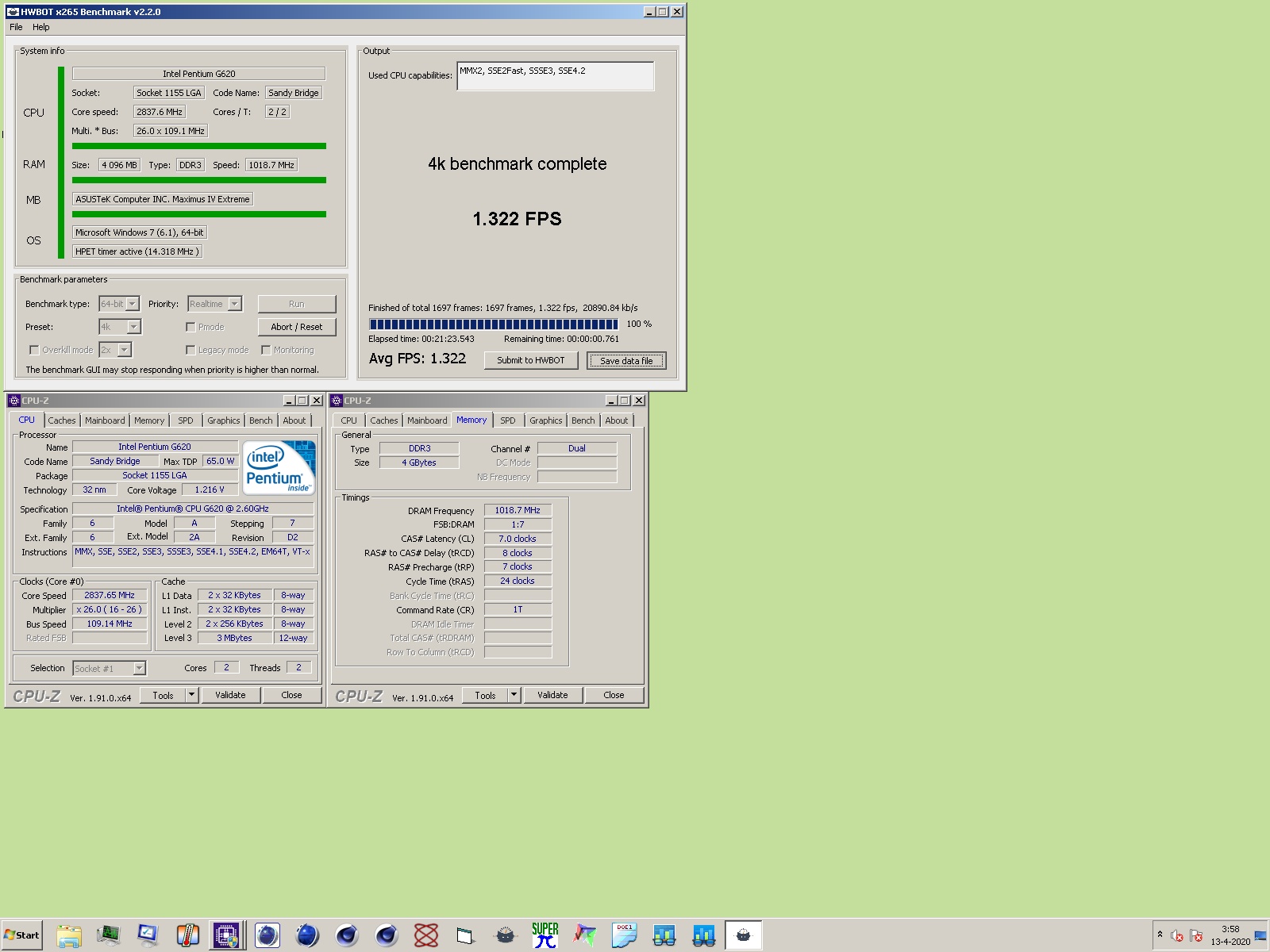This screenshot has height=952, width=1270.
Task: Click the Intel Pentium inside logo in CPU-Z
Action: (x=279, y=468)
